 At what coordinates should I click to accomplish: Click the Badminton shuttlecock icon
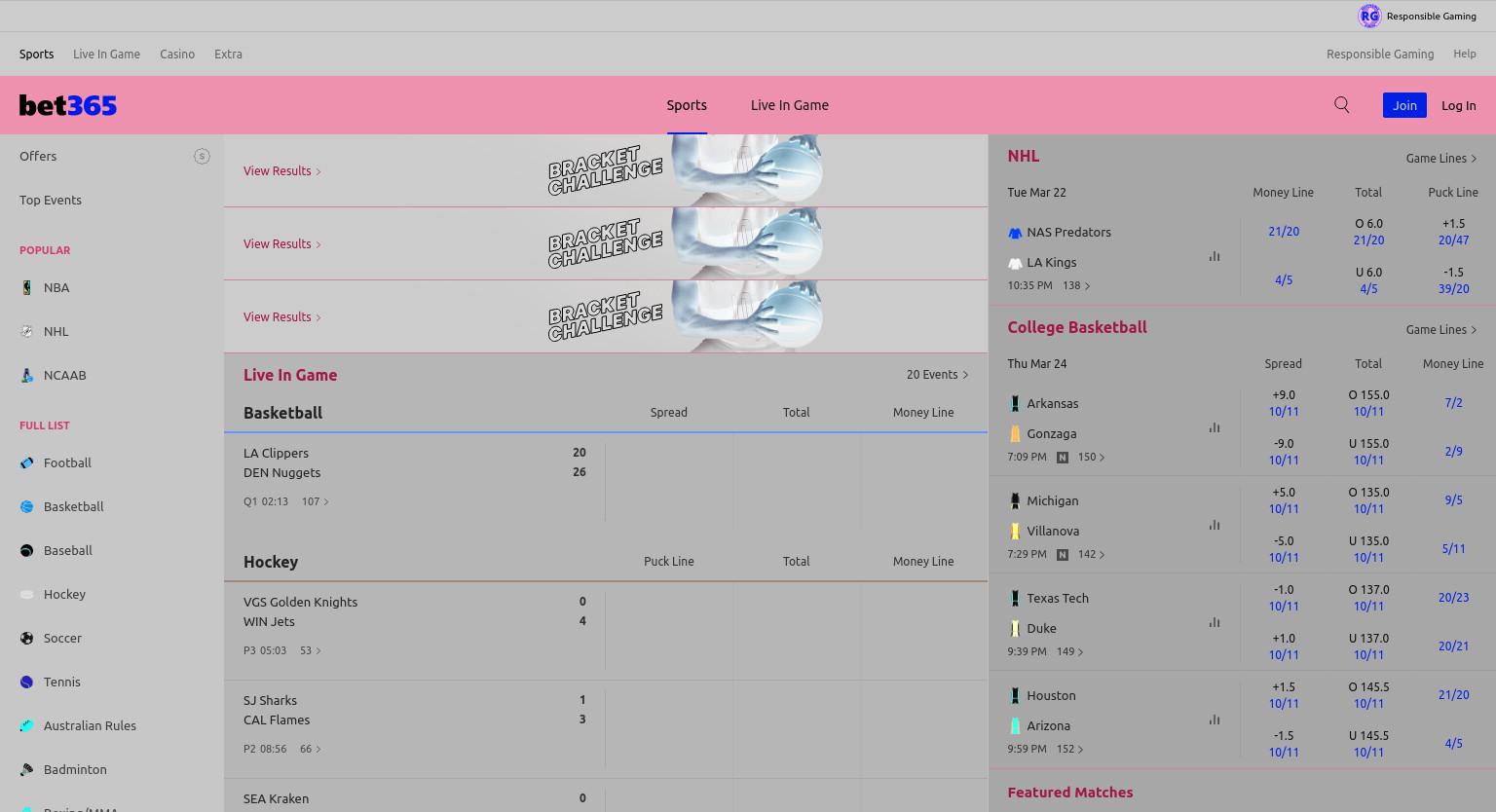(27, 769)
